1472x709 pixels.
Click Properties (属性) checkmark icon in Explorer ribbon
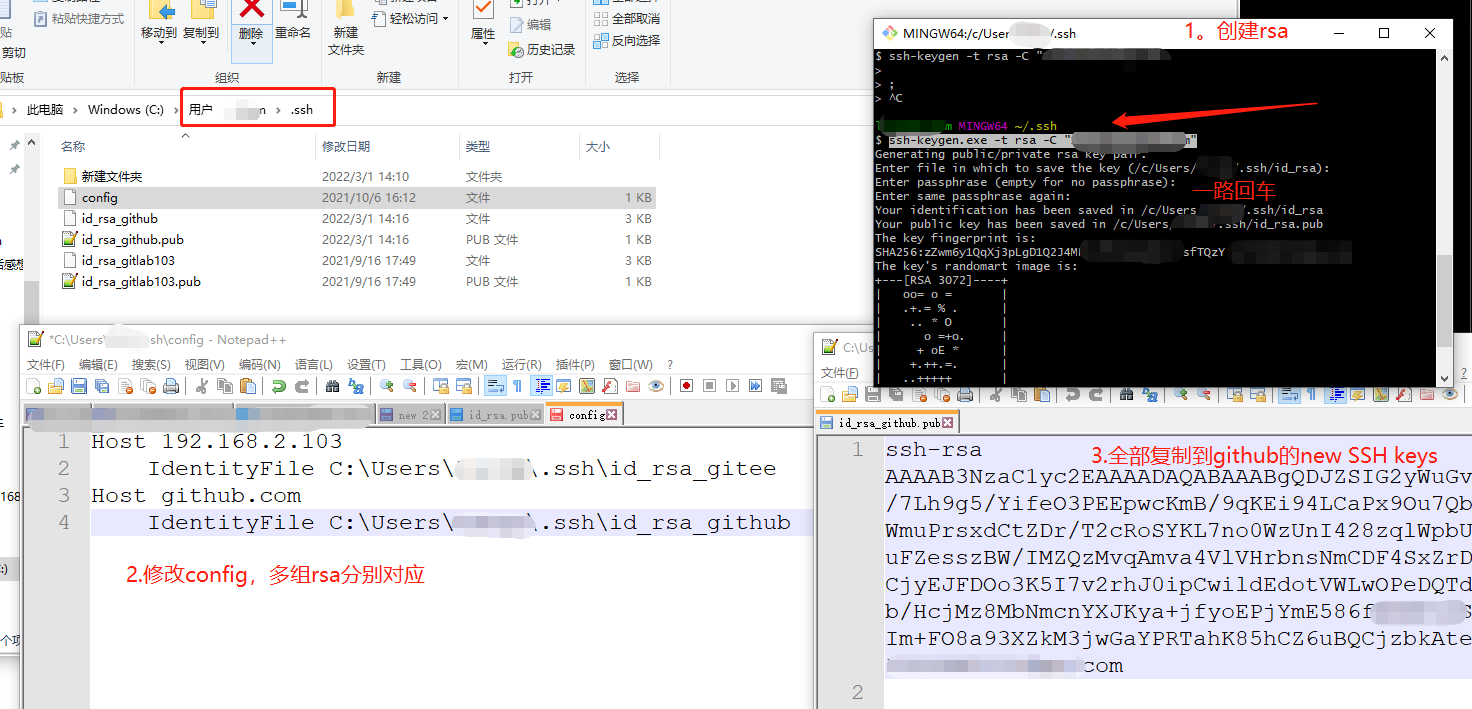[x=483, y=8]
